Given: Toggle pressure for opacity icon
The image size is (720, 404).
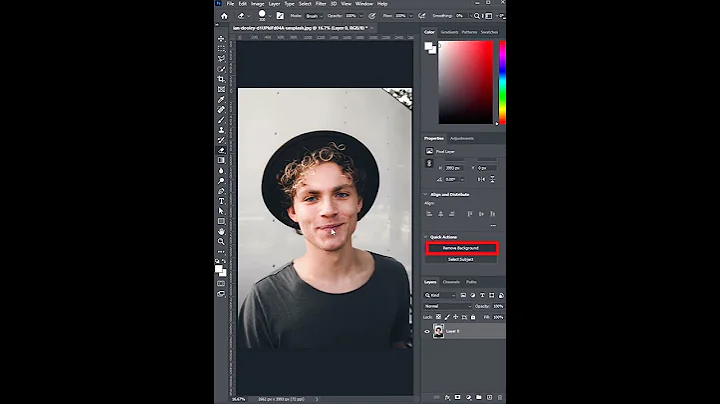Looking at the screenshot, I should click(371, 16).
